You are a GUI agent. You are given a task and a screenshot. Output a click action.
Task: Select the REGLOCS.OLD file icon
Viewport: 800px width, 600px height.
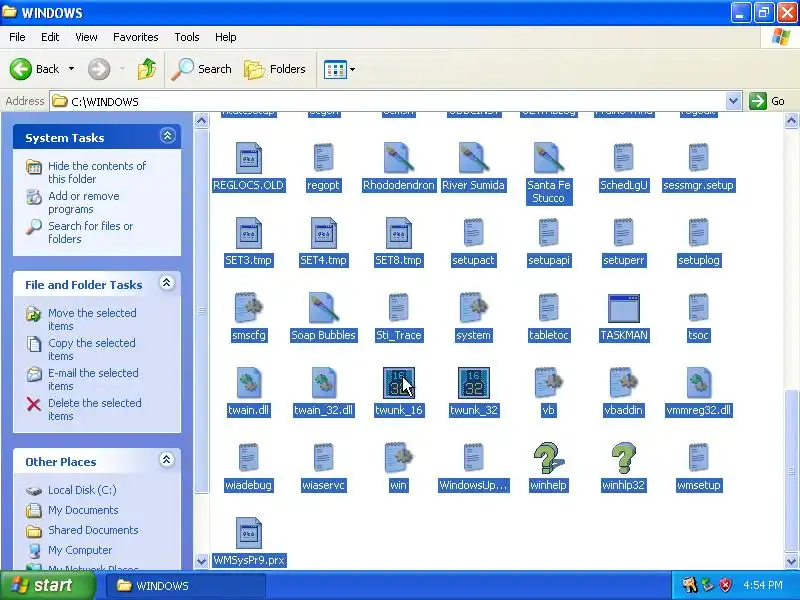[248, 158]
